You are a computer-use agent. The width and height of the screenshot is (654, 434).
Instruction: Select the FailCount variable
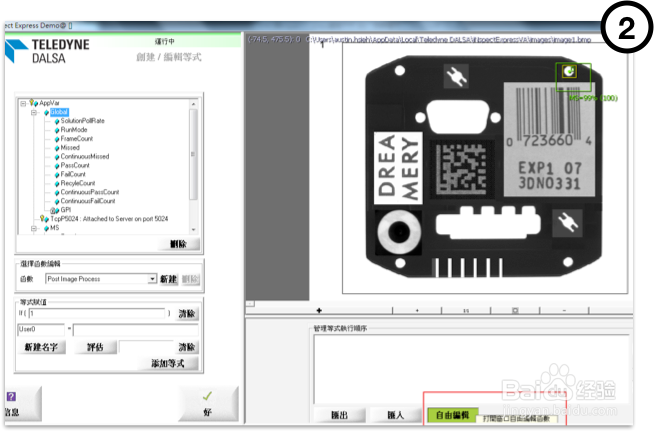point(73,174)
